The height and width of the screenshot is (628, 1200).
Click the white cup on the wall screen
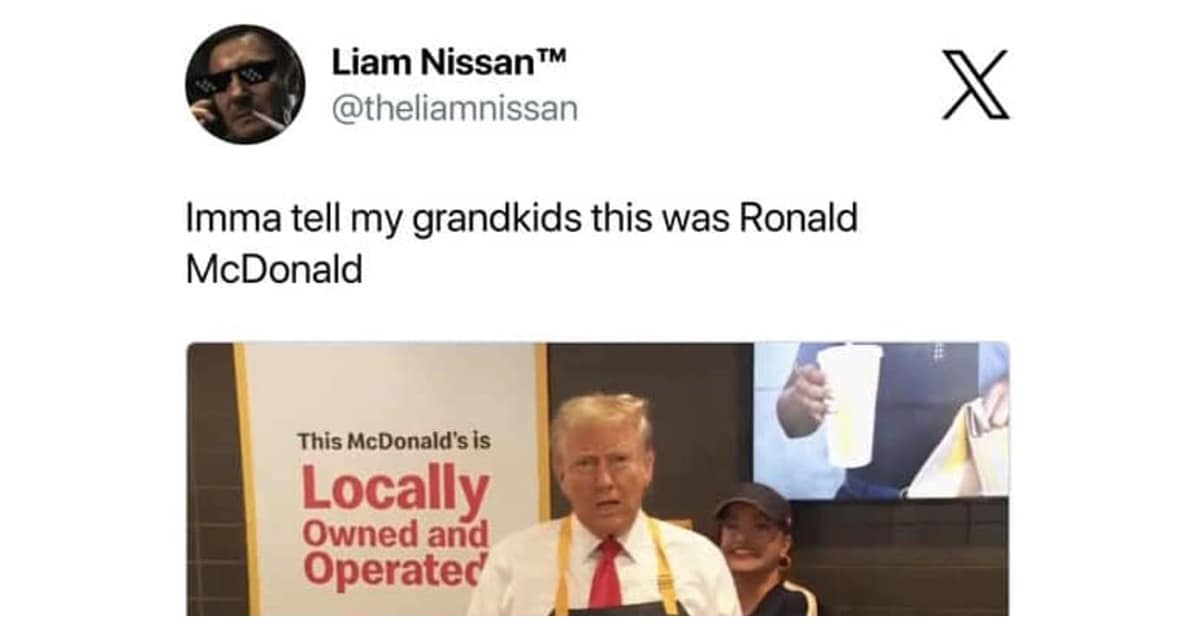849,404
